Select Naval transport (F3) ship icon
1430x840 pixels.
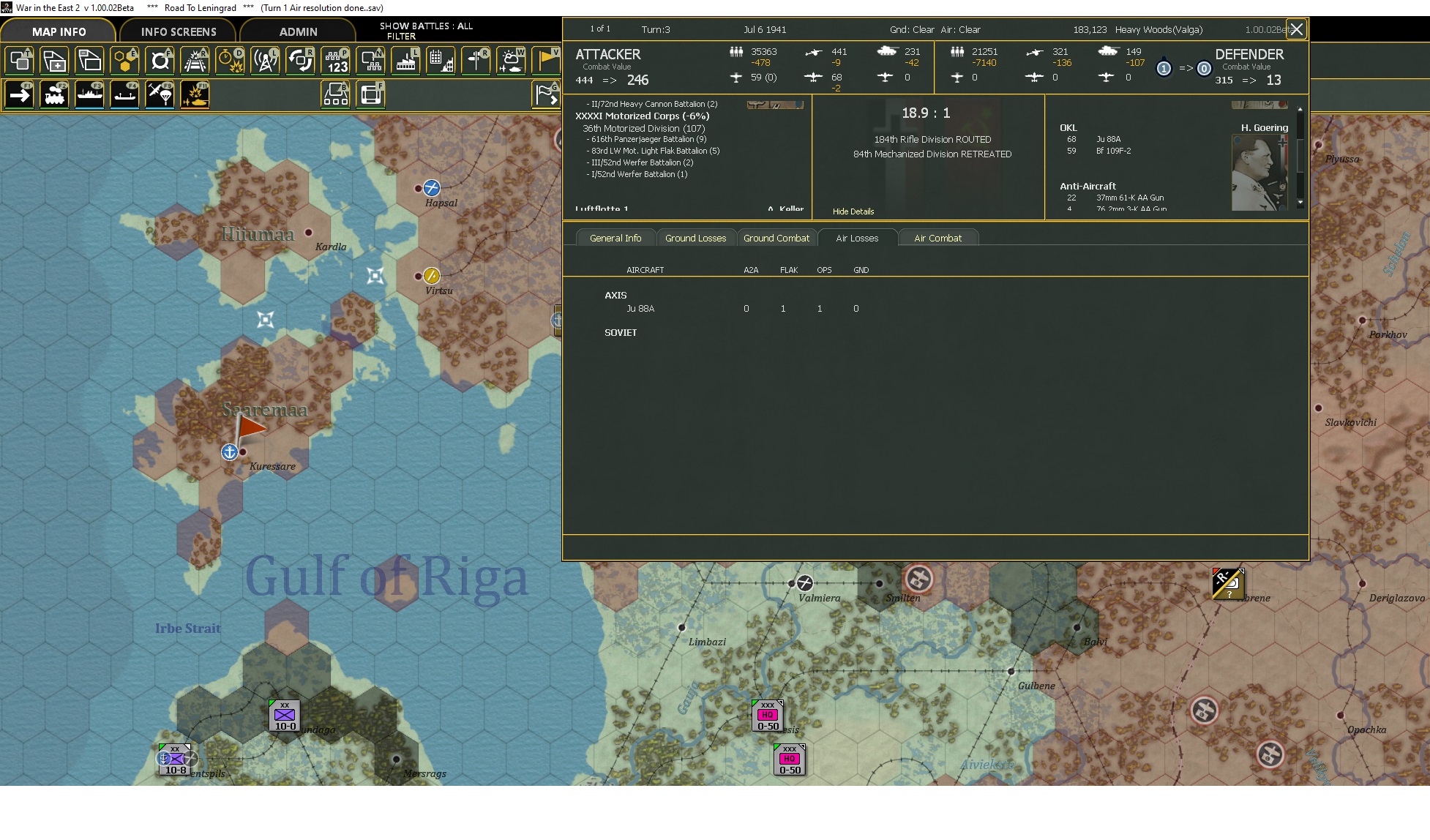point(90,94)
